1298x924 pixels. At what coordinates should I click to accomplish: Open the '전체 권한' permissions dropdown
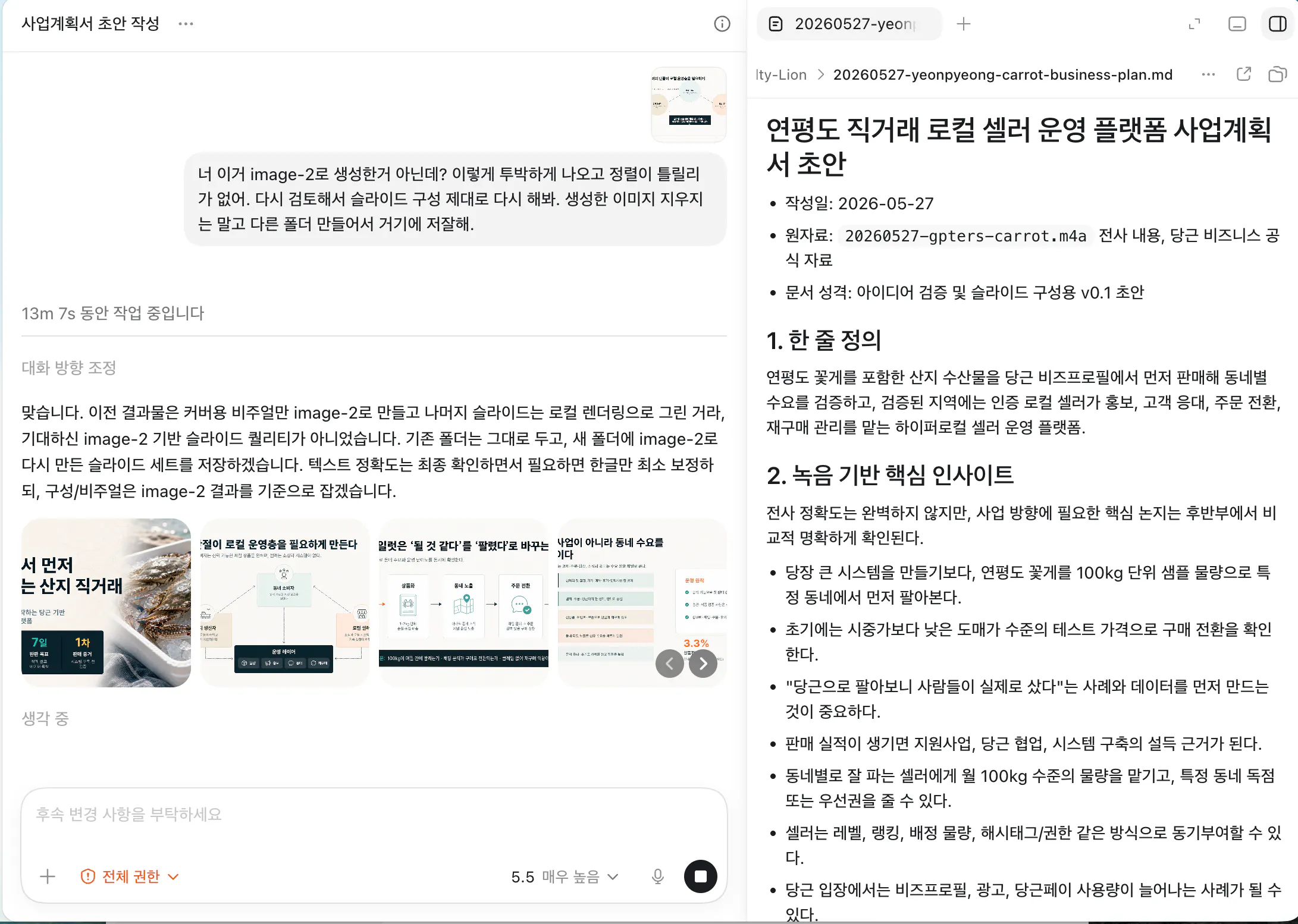coord(130,876)
